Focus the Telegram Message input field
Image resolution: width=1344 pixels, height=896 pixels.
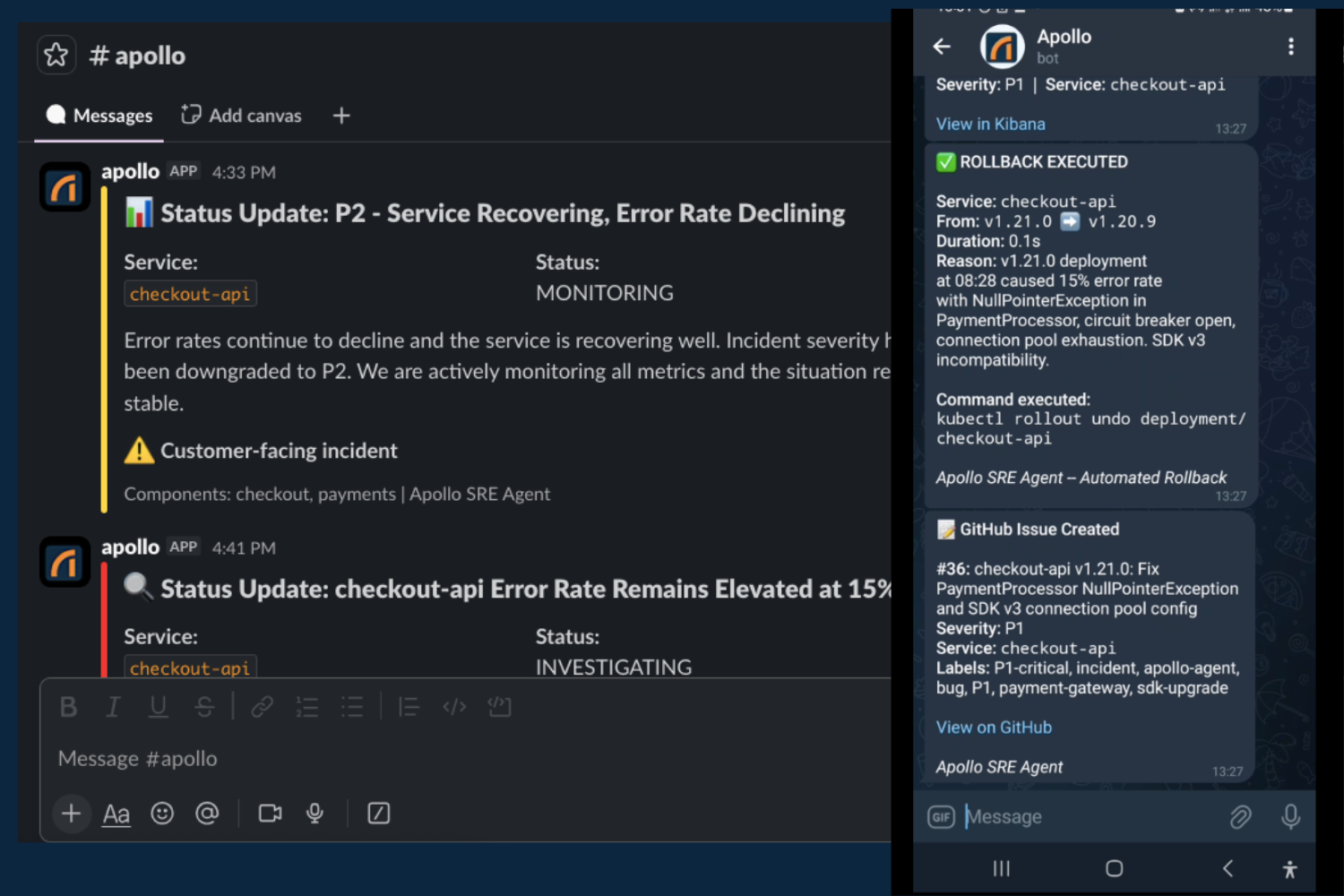[1090, 817]
